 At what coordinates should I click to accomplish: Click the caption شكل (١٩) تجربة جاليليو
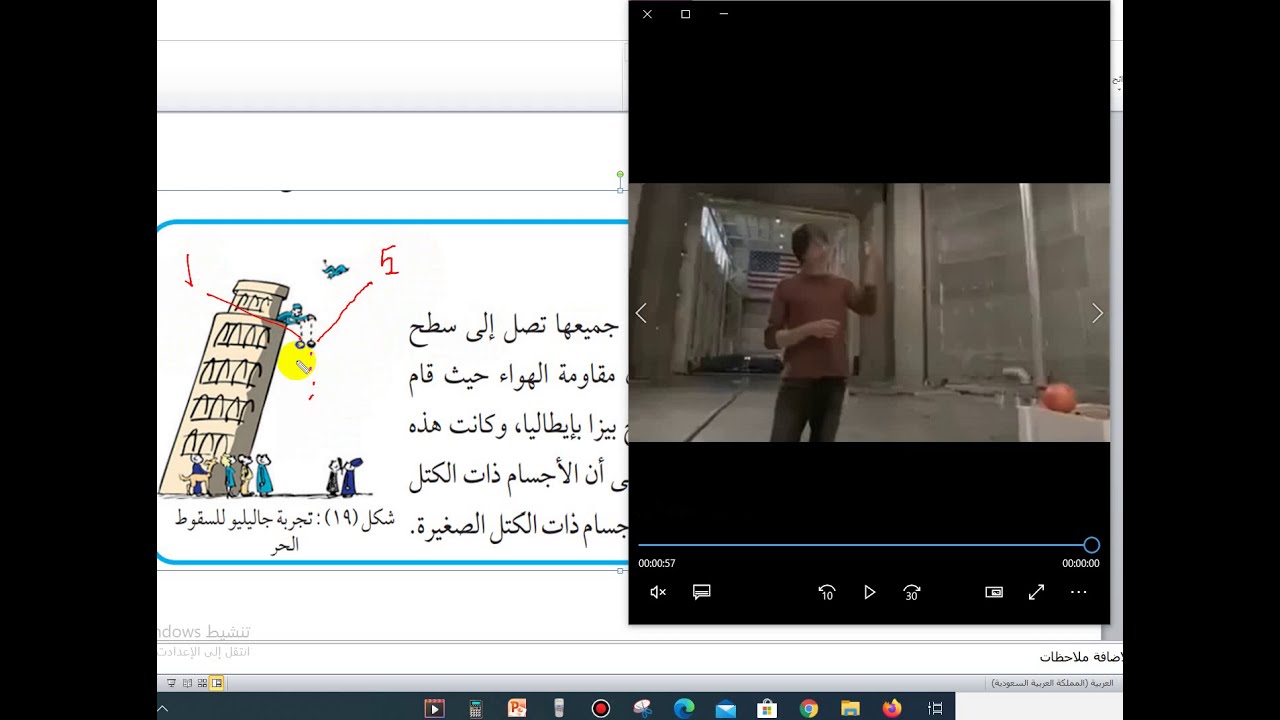point(285,530)
